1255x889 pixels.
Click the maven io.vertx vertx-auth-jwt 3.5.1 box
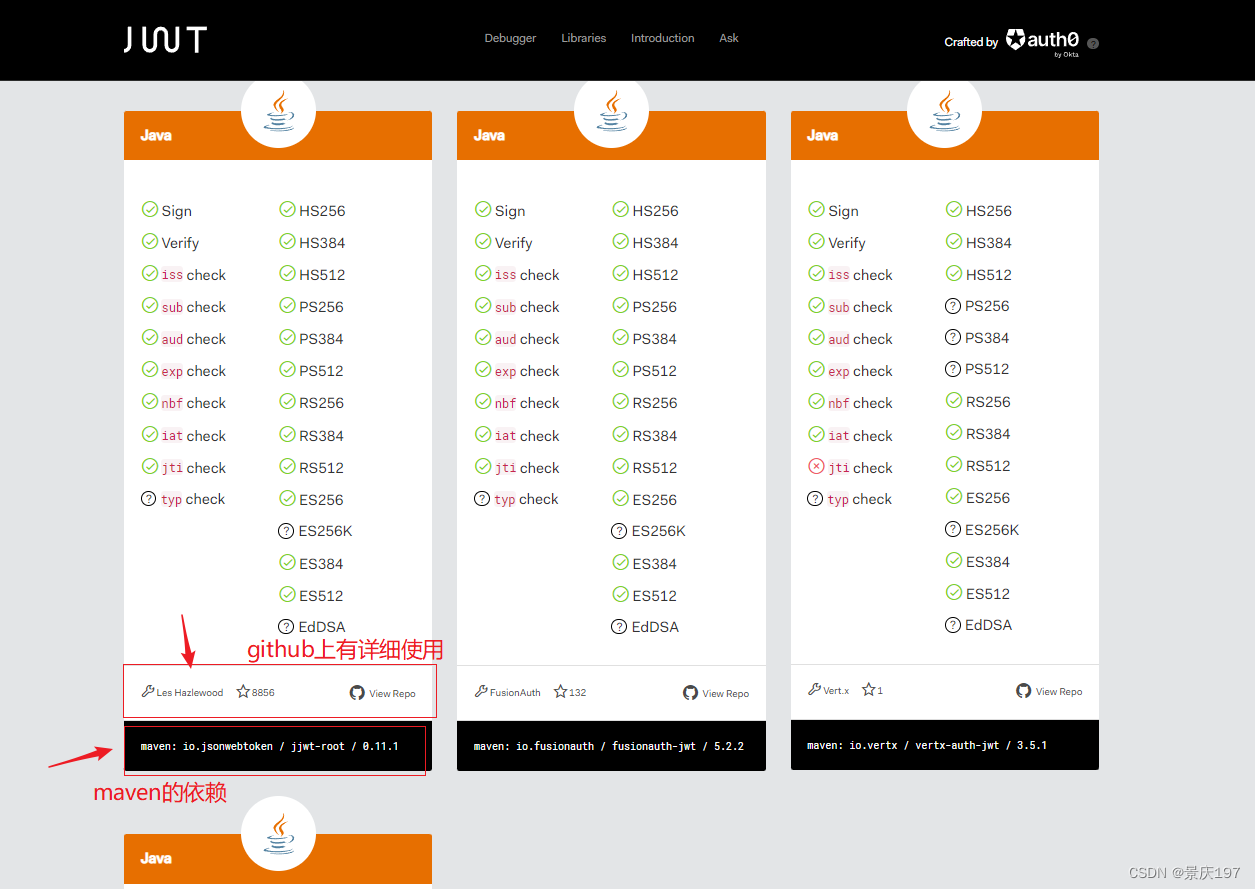[944, 745]
